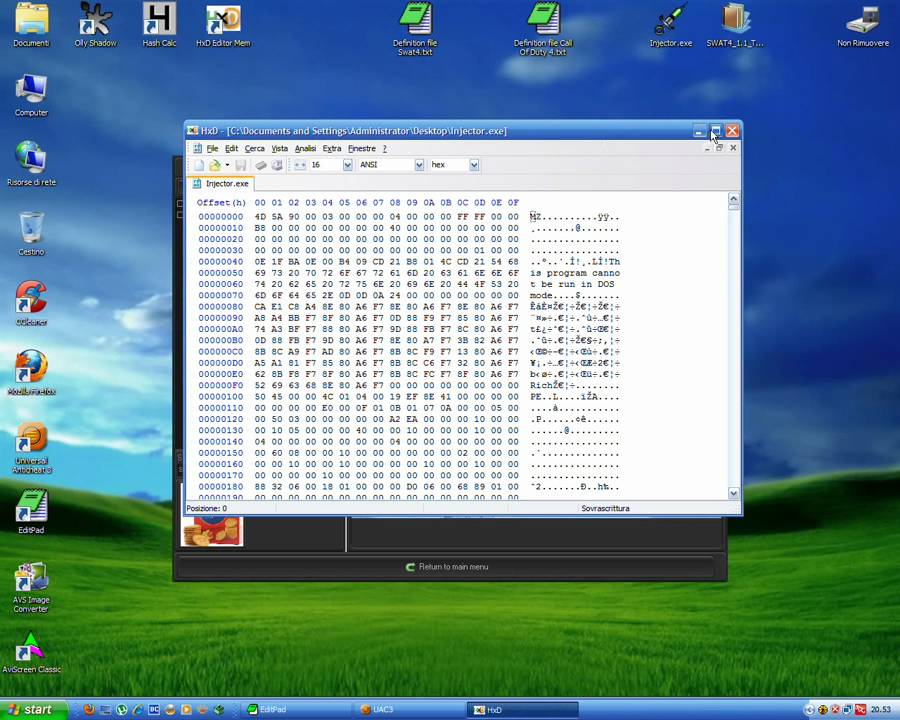The width and height of the screenshot is (900, 720).
Task: Open the Vista menu
Action: point(280,149)
